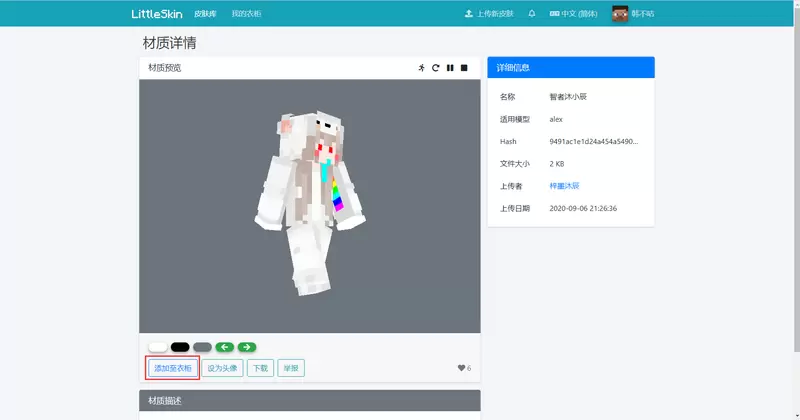Image resolution: width=800 pixels, height=420 pixels.
Task: Open notifications bell icon
Action: [532, 14]
